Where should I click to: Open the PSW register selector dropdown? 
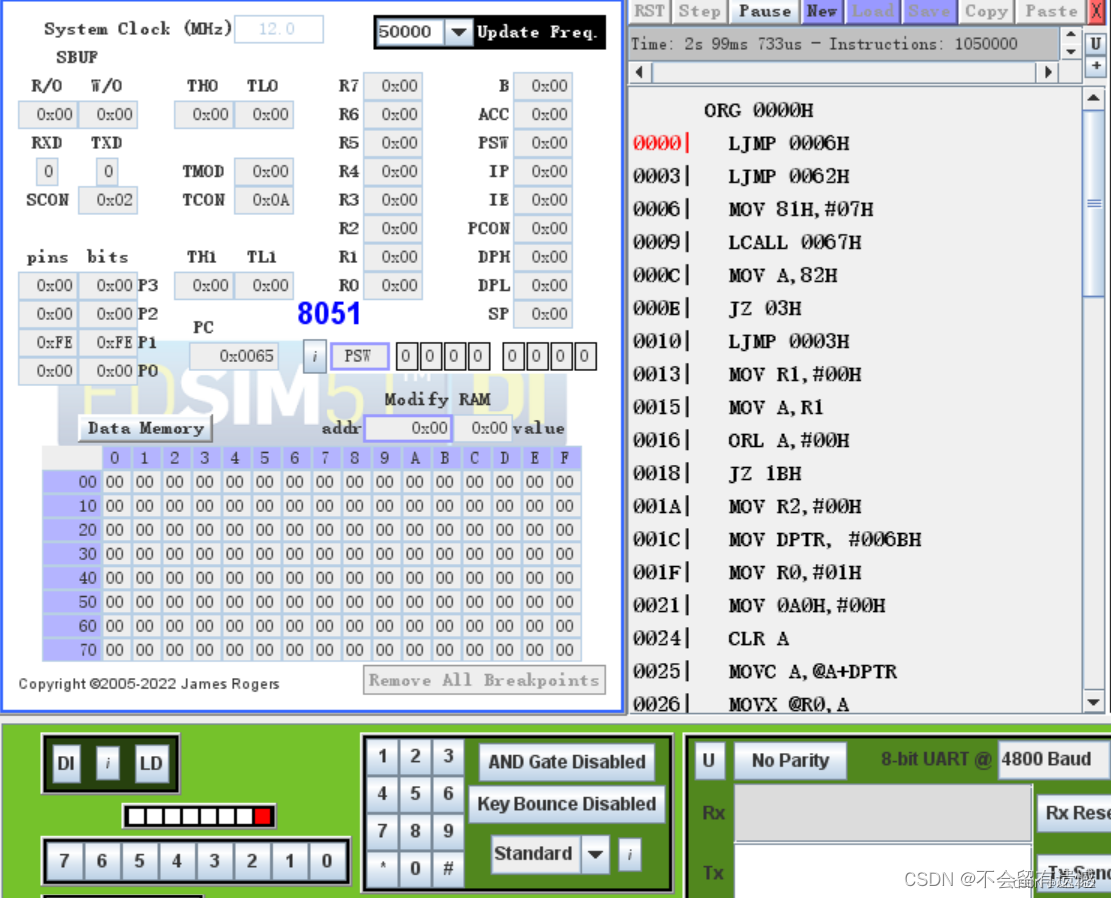pos(360,356)
